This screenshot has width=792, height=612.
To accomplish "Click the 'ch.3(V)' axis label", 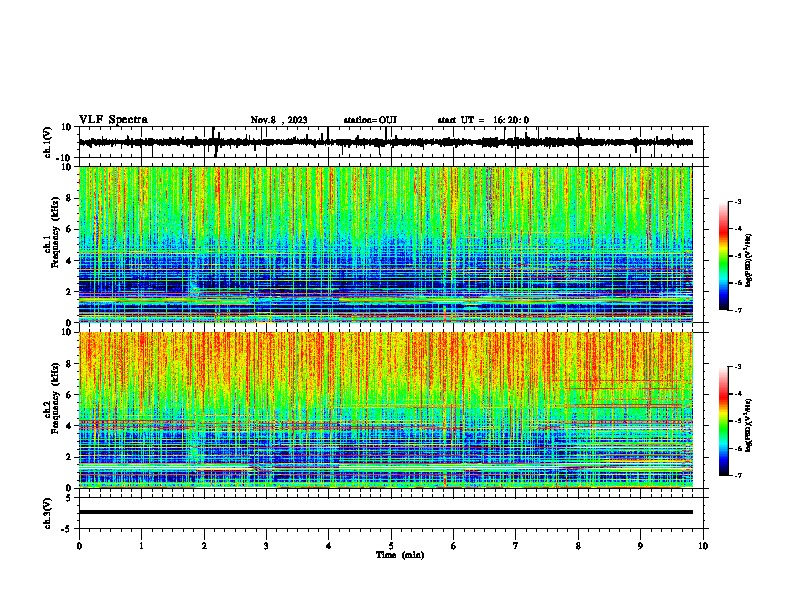I will point(48,513).
